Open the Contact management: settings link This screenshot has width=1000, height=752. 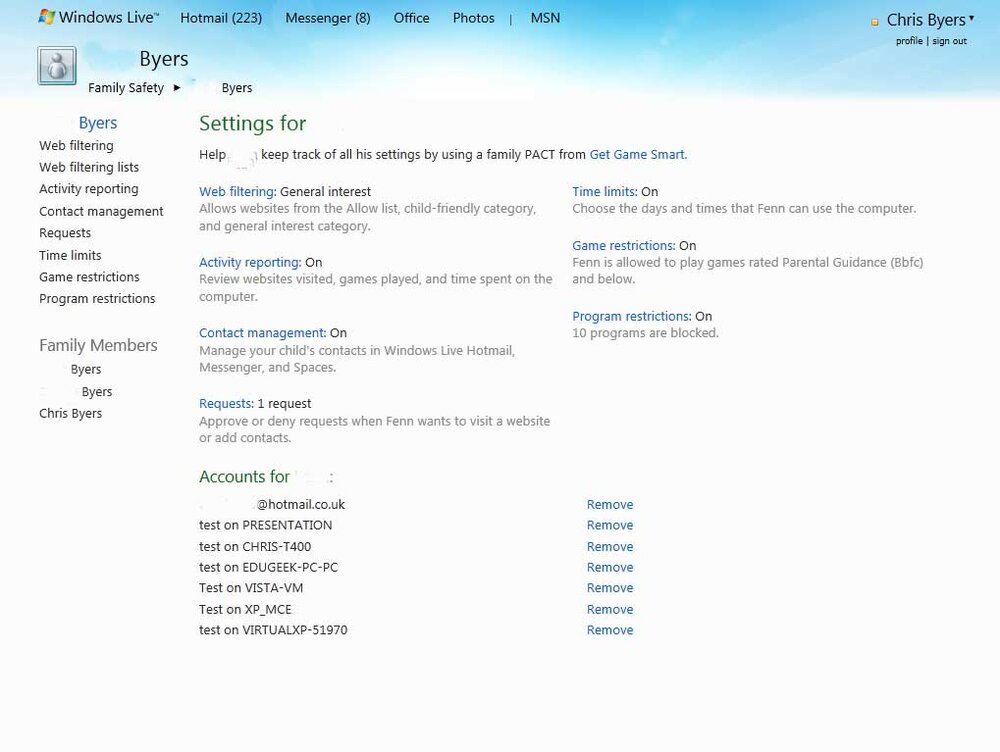click(263, 333)
